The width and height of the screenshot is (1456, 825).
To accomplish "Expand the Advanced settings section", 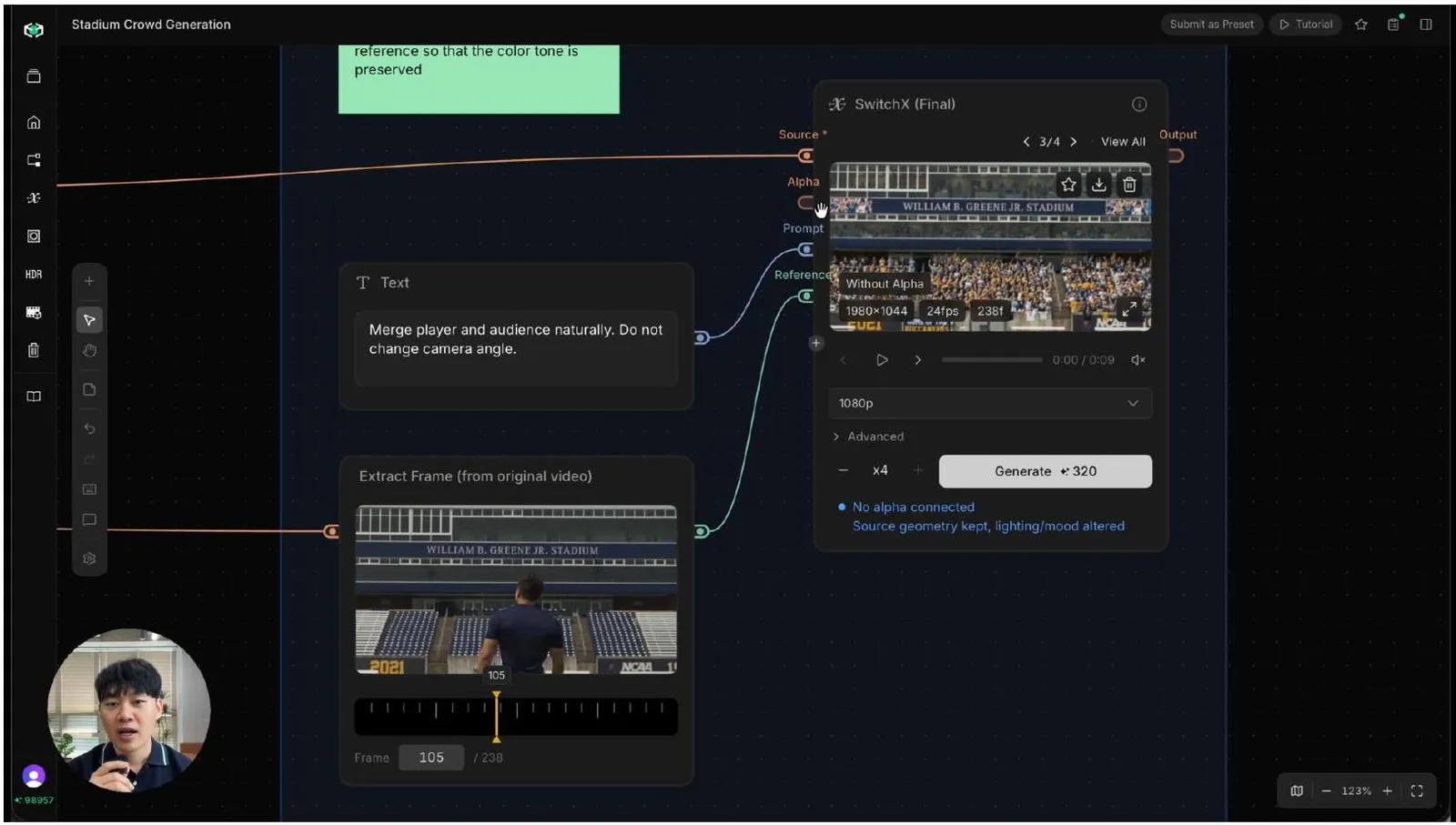I will (x=869, y=437).
